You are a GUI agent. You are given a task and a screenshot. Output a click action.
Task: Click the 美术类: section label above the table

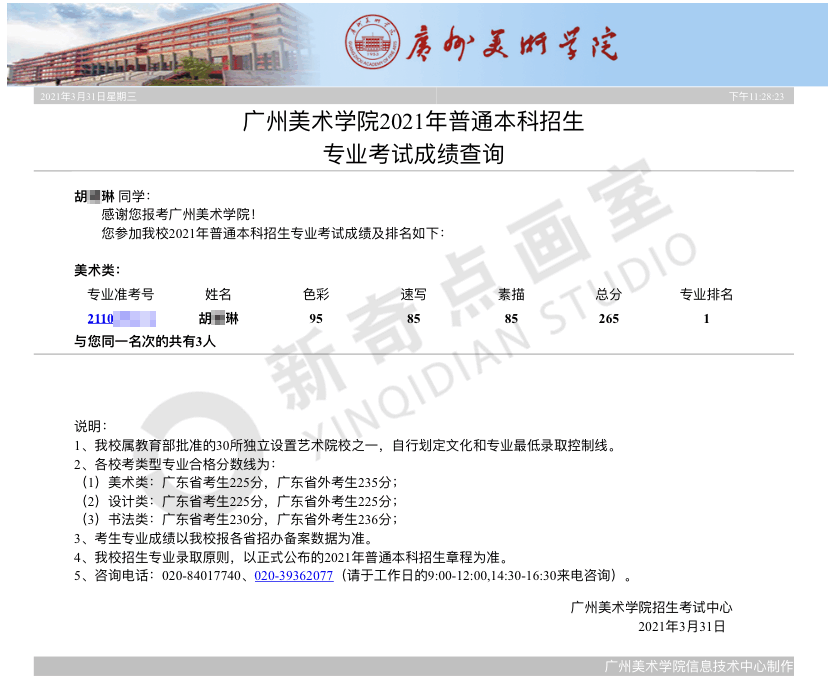97,270
